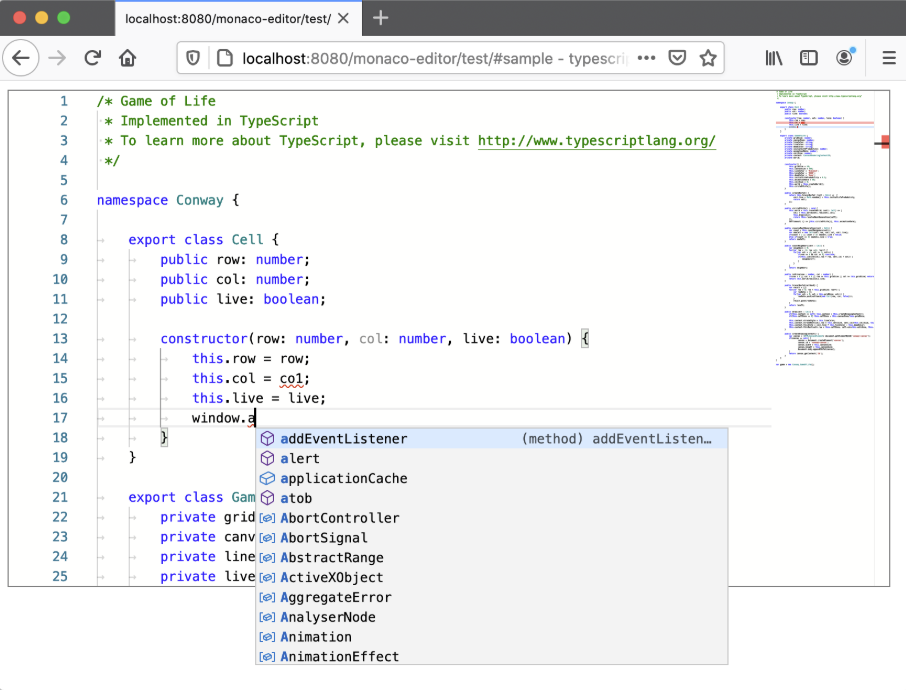
Task: Click the browser Back arrow button
Action: point(21,58)
